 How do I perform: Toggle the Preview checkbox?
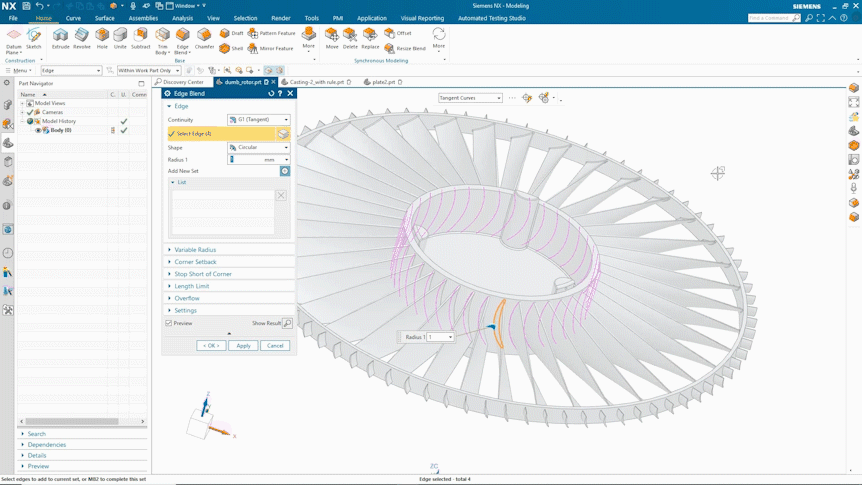point(169,323)
